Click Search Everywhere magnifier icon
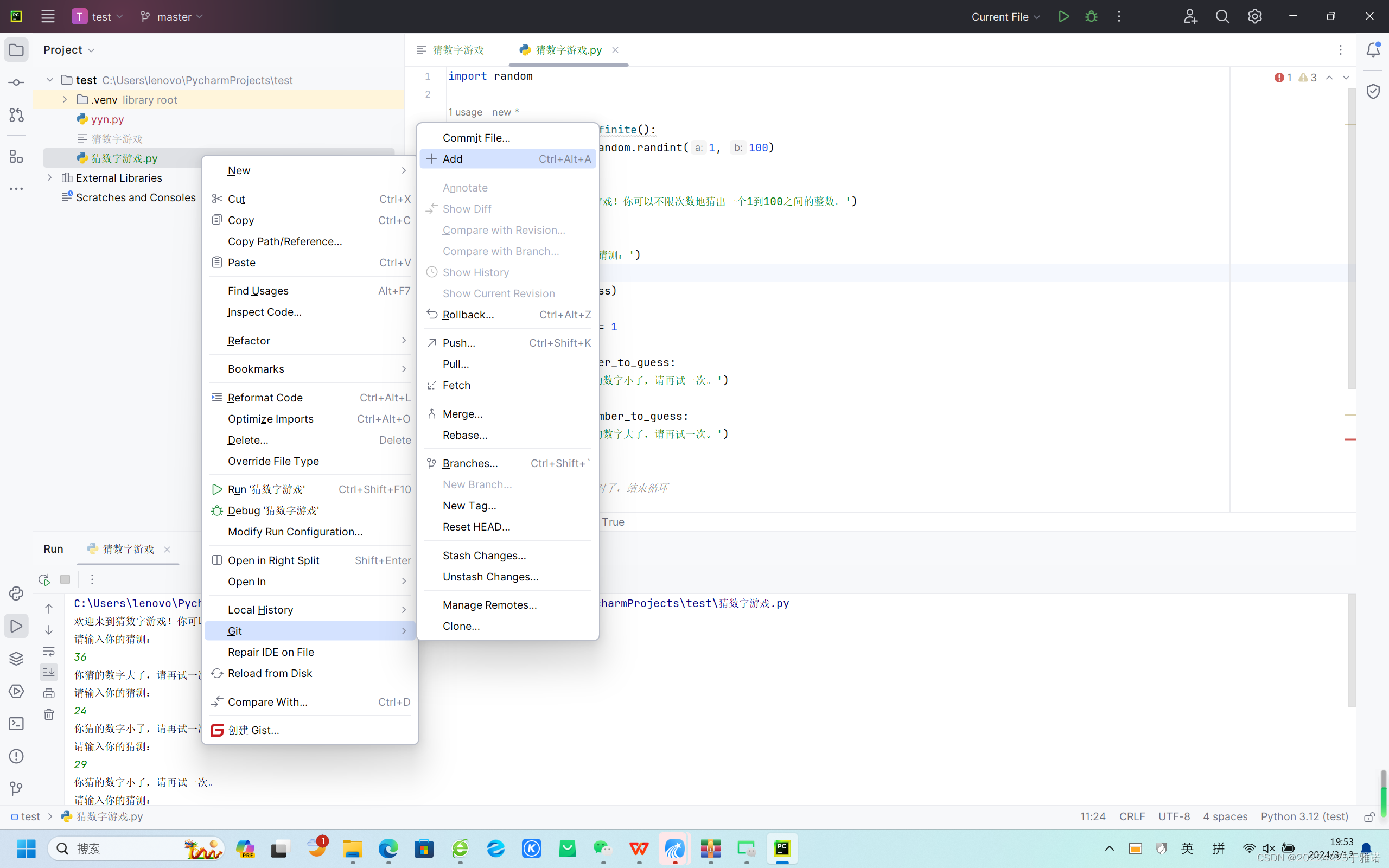Screen dimensions: 1389x868 tap(1222, 17)
